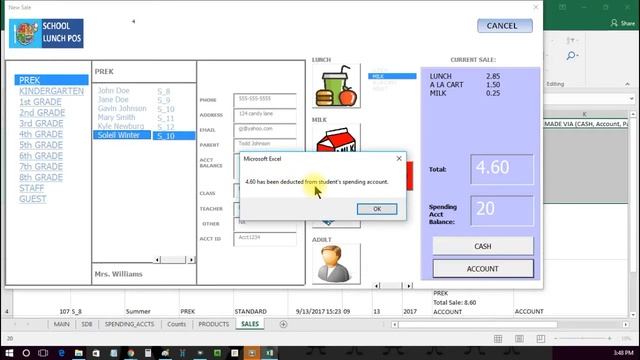Select student John Doe
The height and width of the screenshot is (360, 640).
click(113, 91)
